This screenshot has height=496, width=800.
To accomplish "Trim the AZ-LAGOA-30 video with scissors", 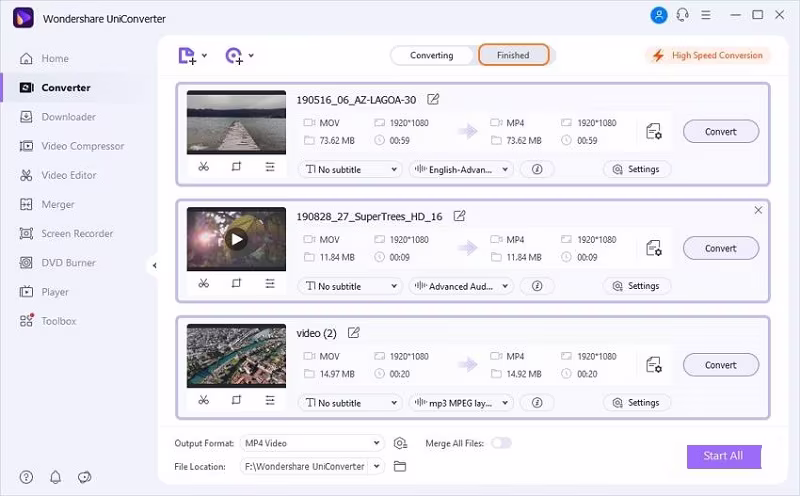I will pos(204,167).
